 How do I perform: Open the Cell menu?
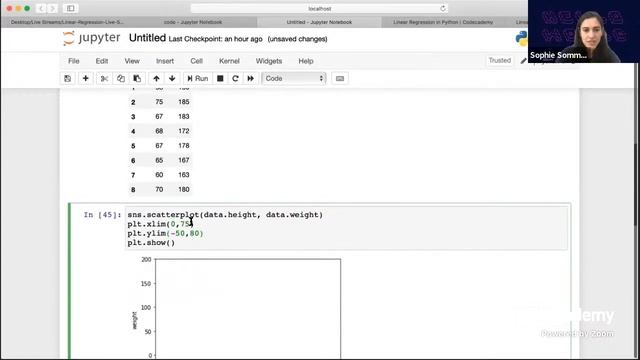[x=196, y=61]
